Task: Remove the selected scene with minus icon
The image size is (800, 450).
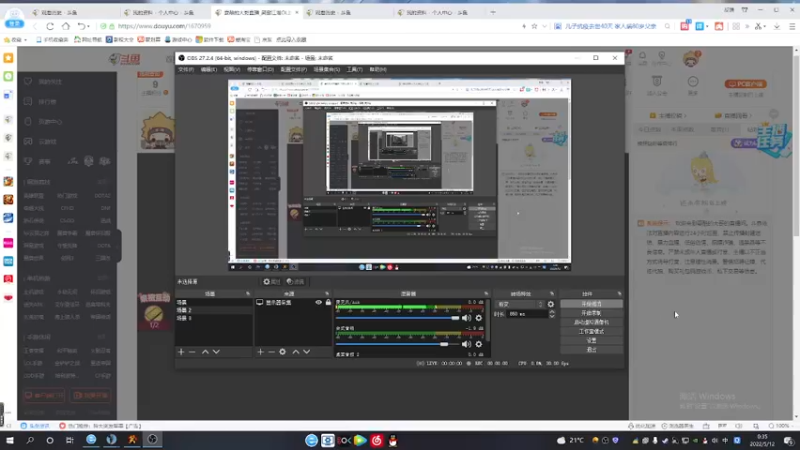Action: [x=192, y=352]
